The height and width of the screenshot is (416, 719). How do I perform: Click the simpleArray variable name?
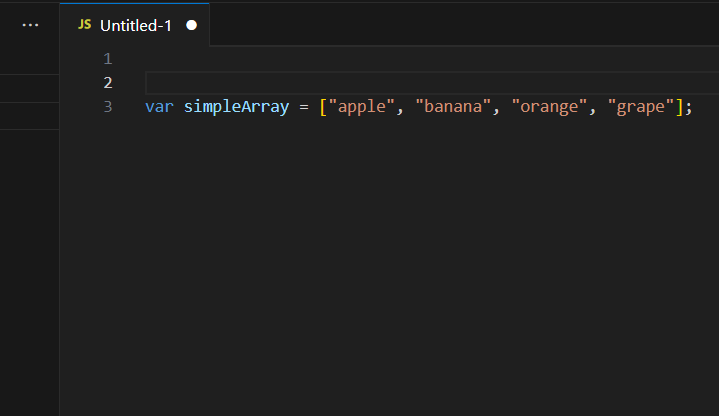point(236,106)
